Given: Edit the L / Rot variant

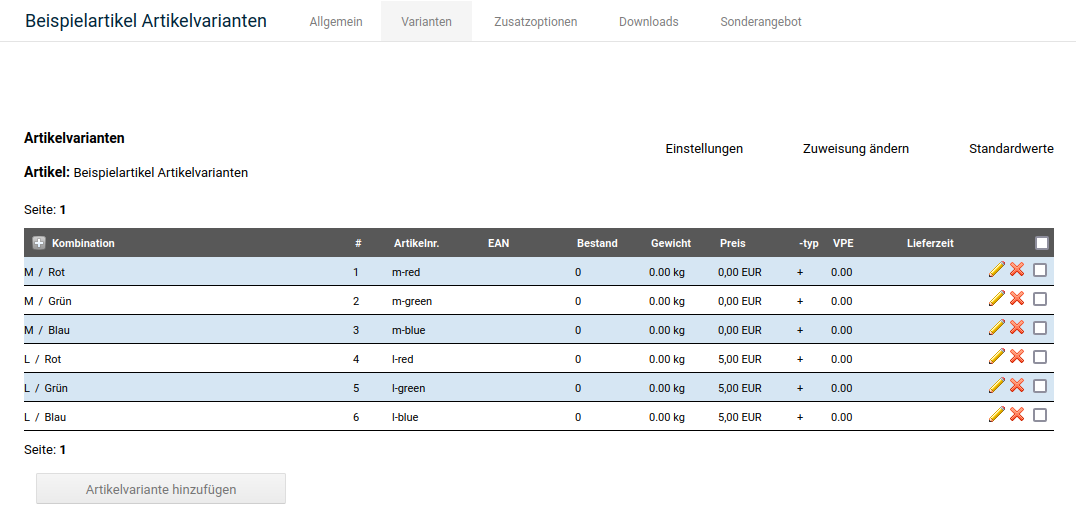Looking at the screenshot, I should pos(996,356).
